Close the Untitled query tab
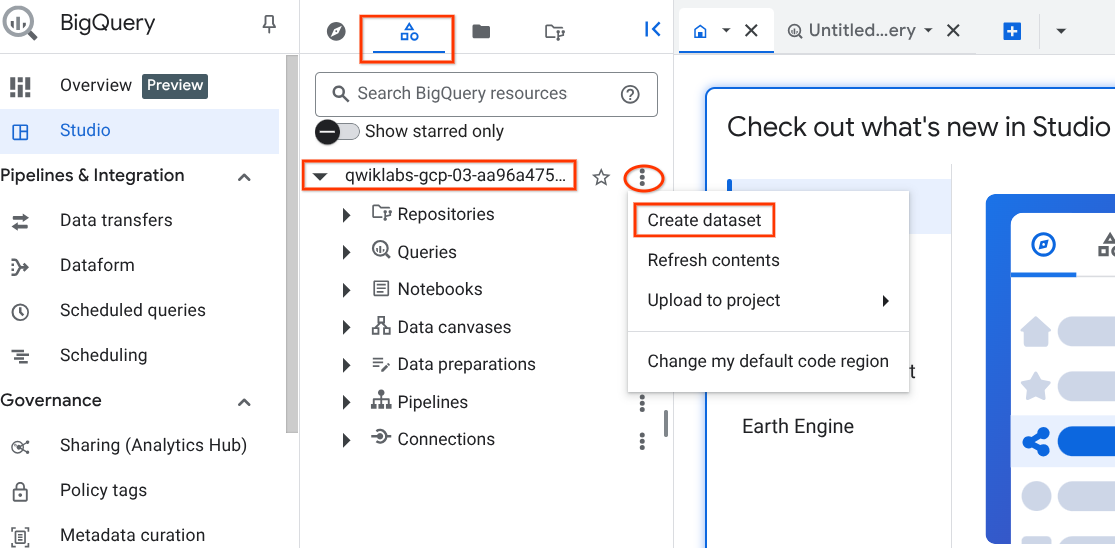The height and width of the screenshot is (548, 1115). [x=954, y=31]
